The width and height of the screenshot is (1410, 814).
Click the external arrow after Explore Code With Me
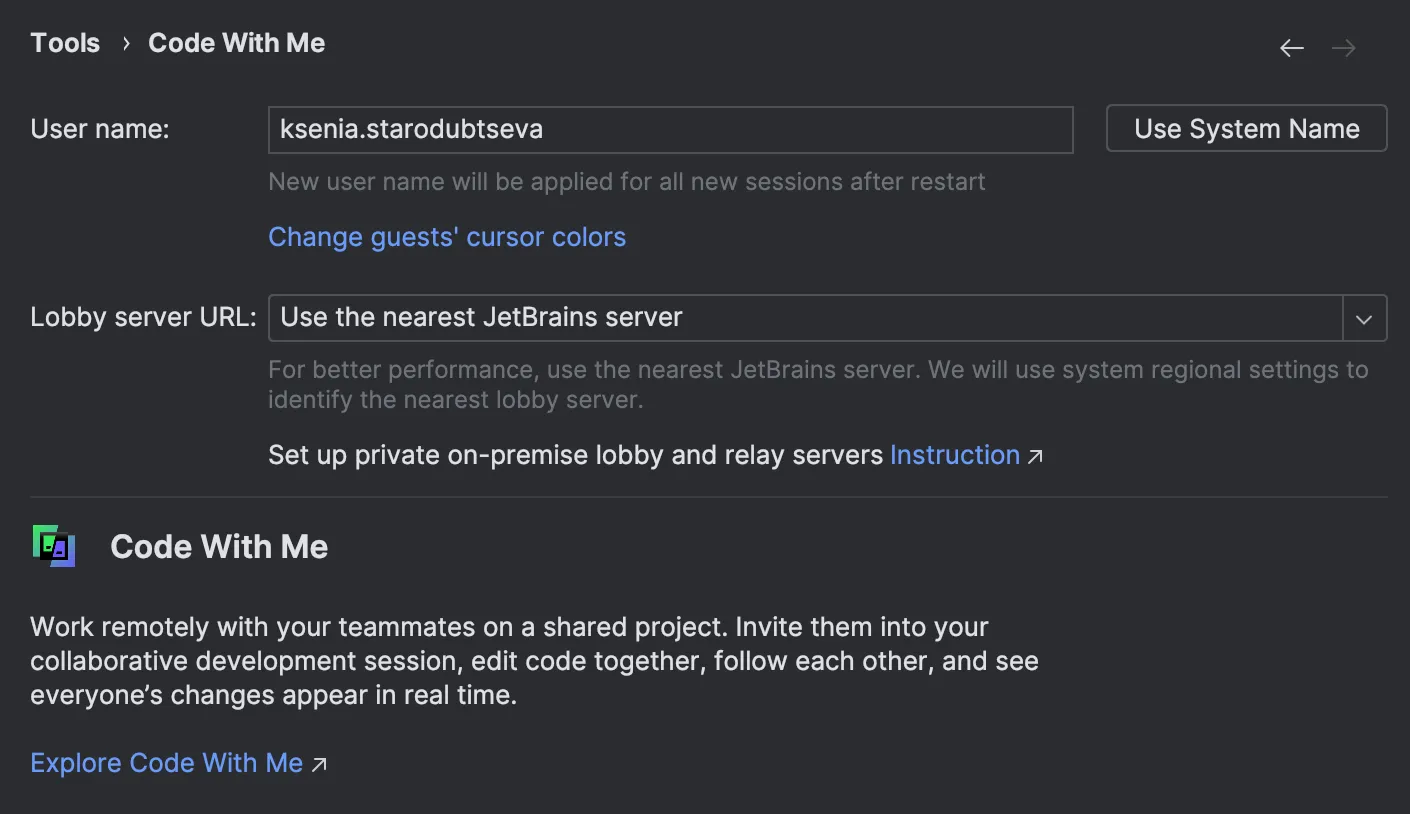point(319,765)
